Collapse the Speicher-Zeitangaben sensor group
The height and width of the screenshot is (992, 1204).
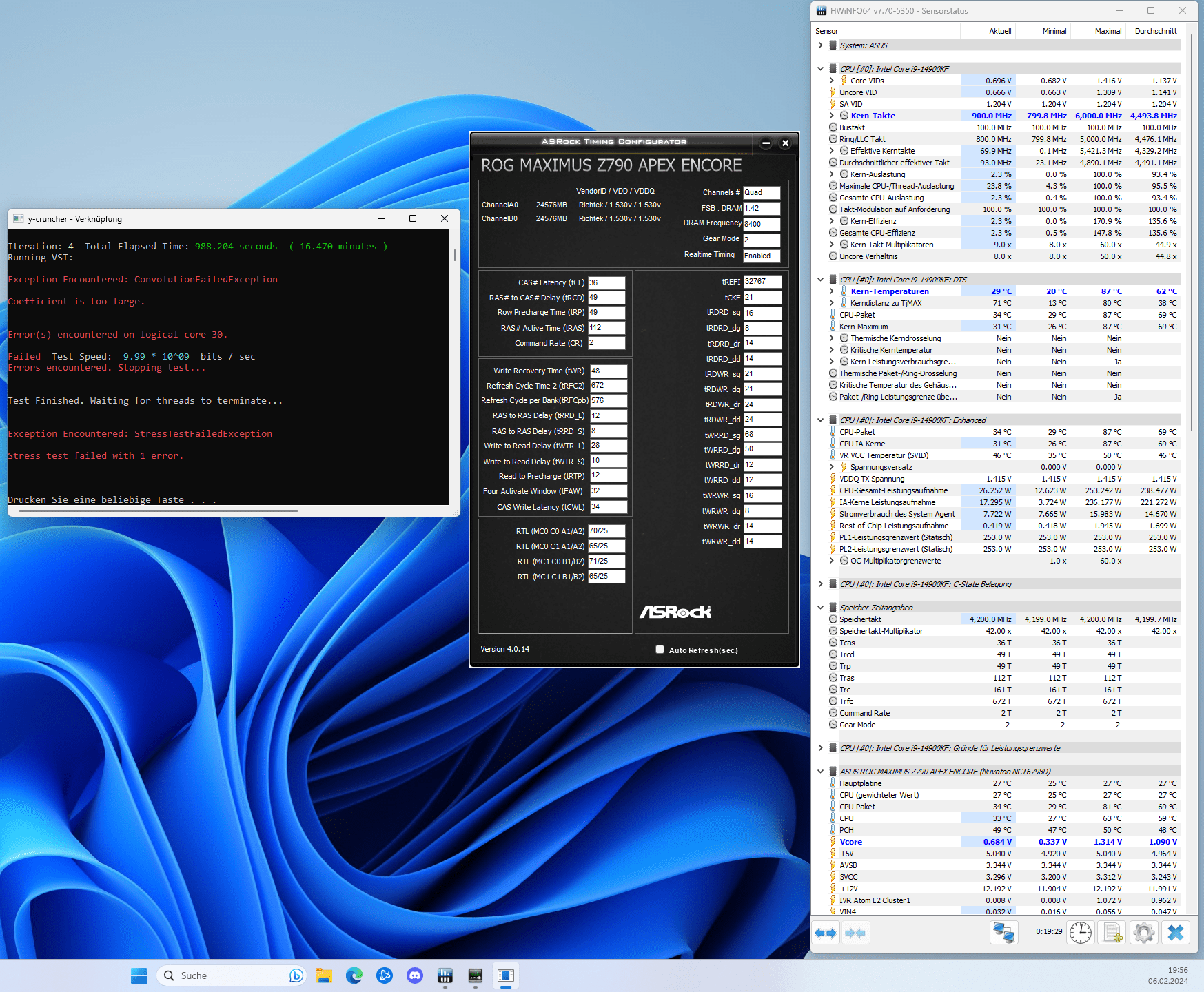click(x=820, y=608)
